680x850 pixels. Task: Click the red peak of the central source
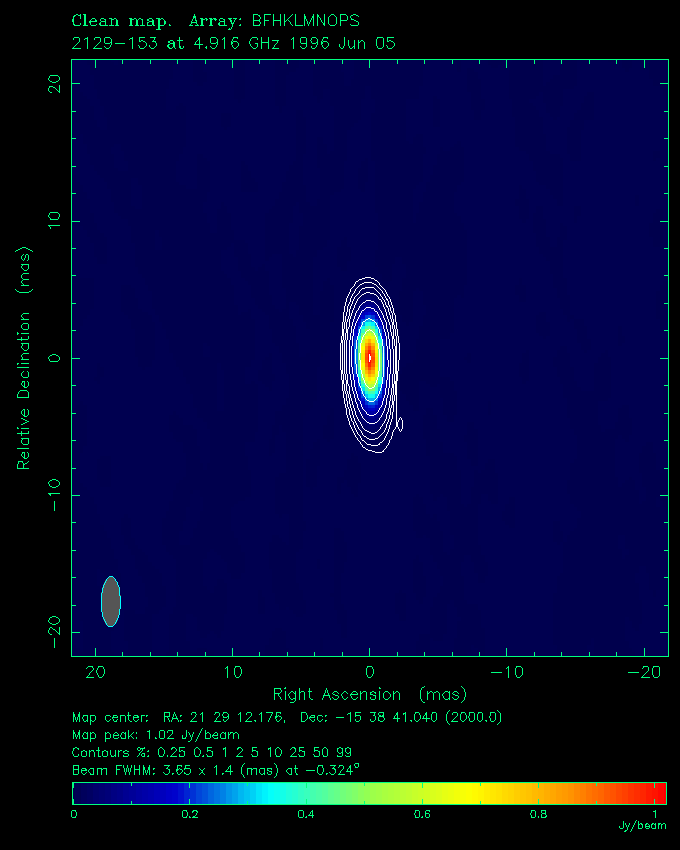[370, 357]
